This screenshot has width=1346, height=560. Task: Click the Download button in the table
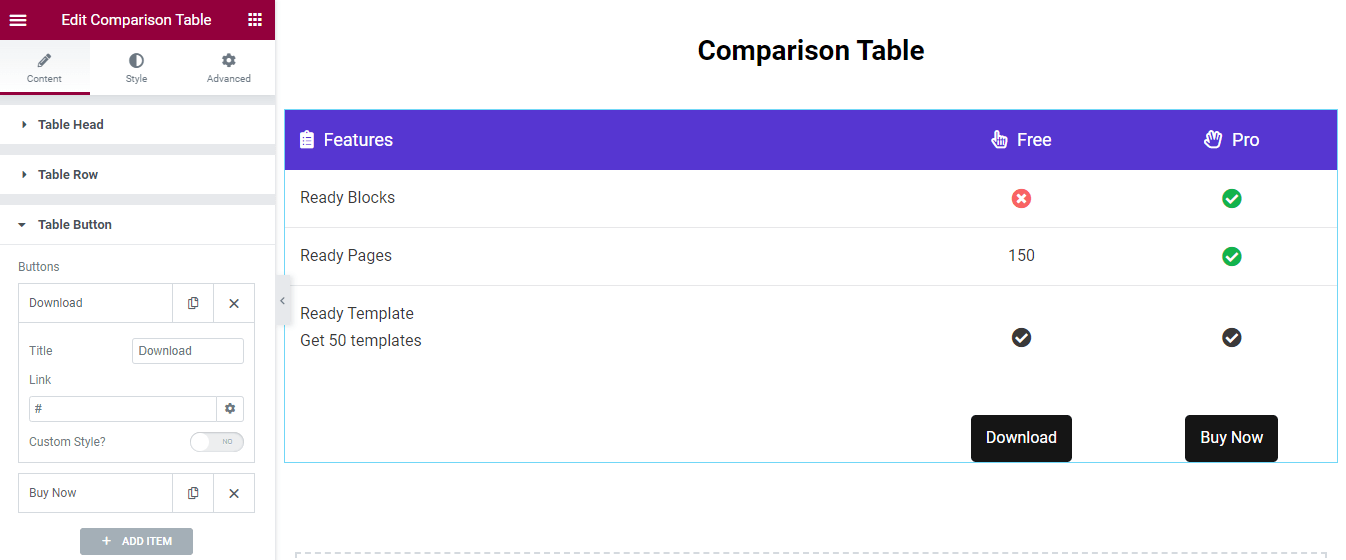tap(1021, 438)
